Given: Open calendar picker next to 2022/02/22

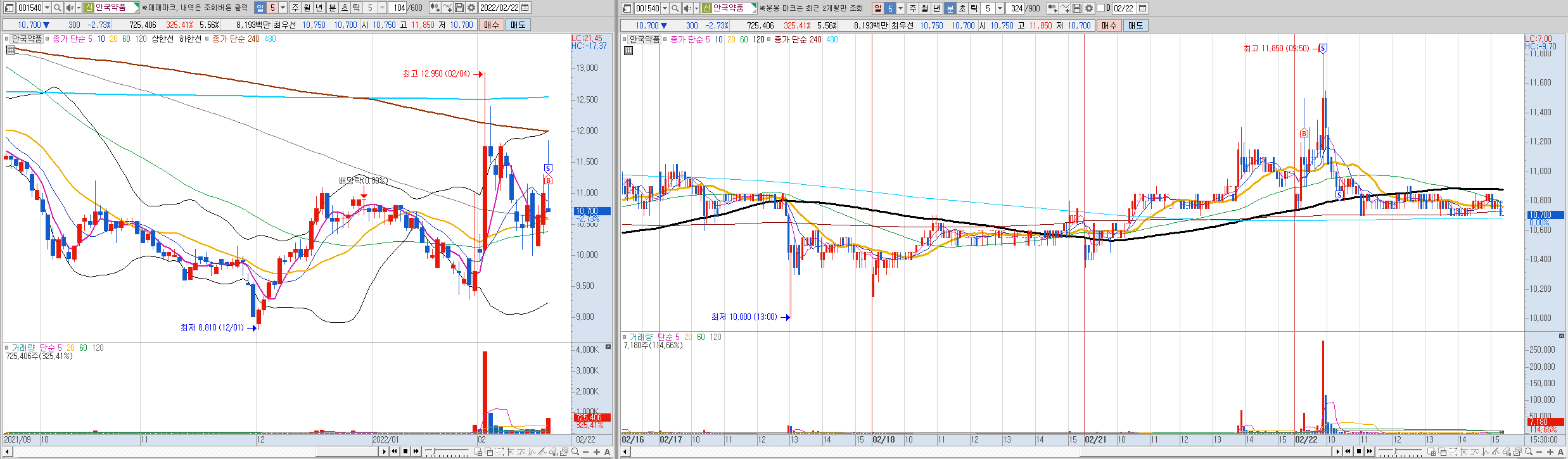Looking at the screenshot, I should 525,8.
